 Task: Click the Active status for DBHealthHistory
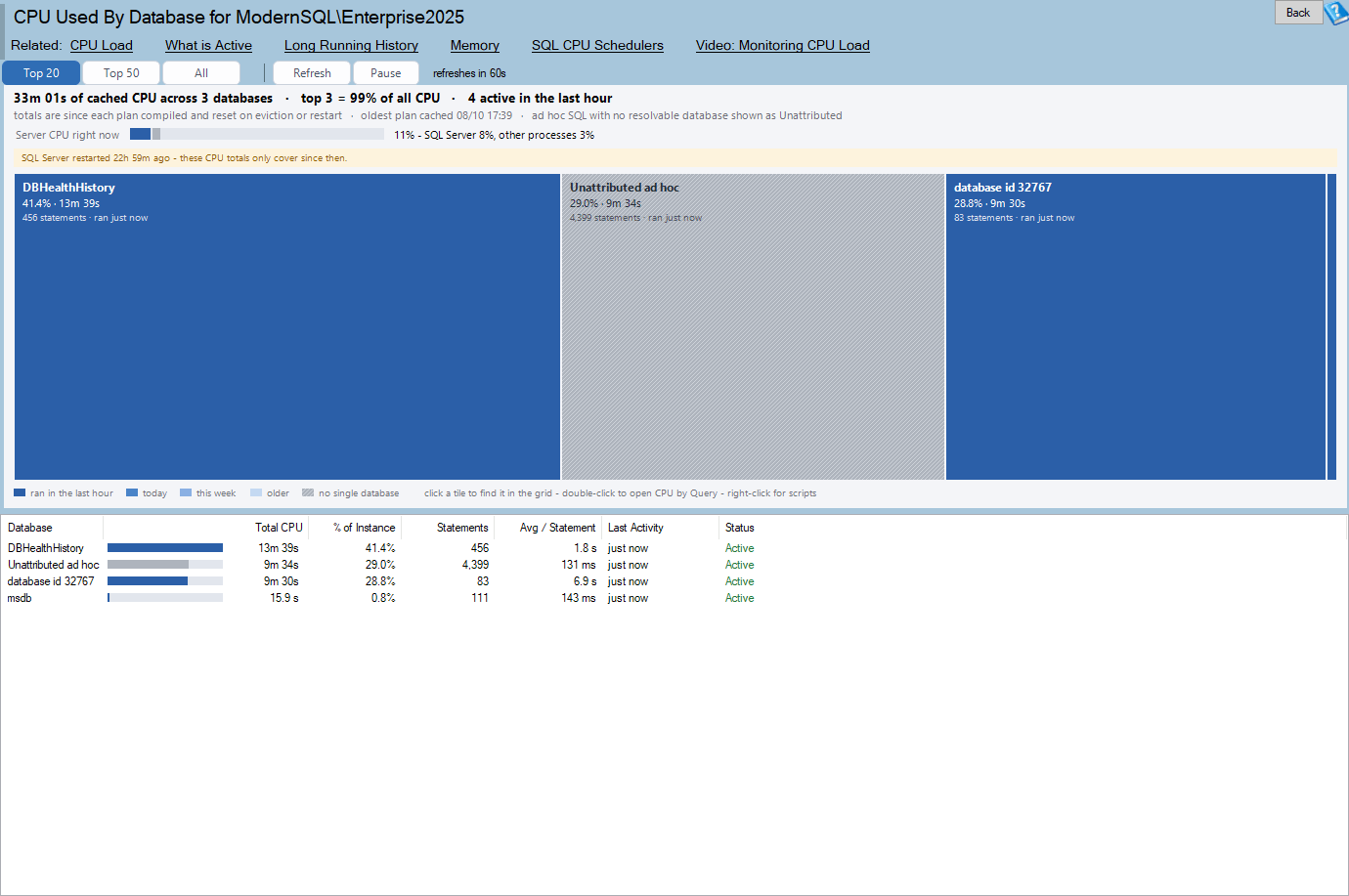click(x=739, y=548)
